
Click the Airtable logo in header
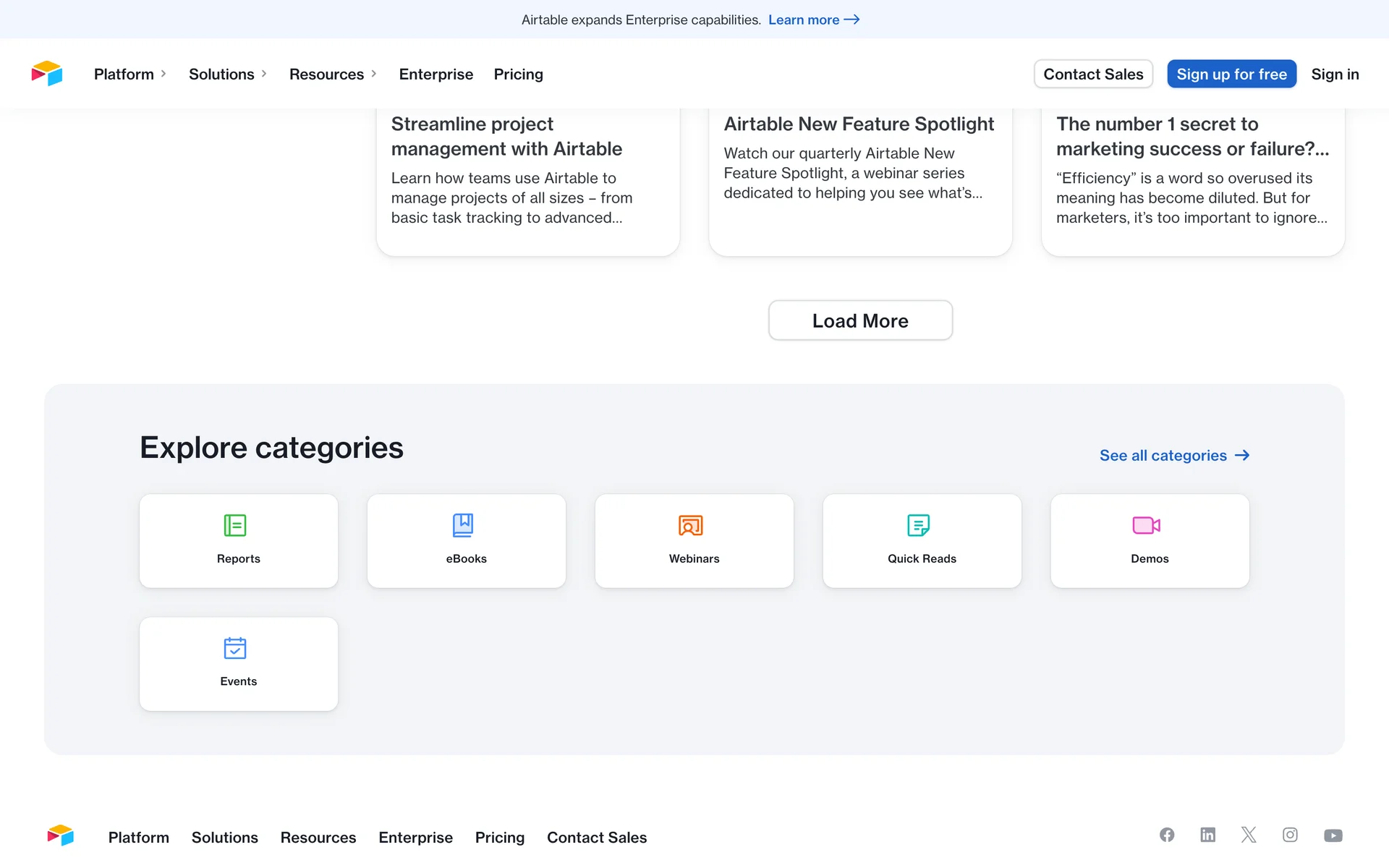47,74
